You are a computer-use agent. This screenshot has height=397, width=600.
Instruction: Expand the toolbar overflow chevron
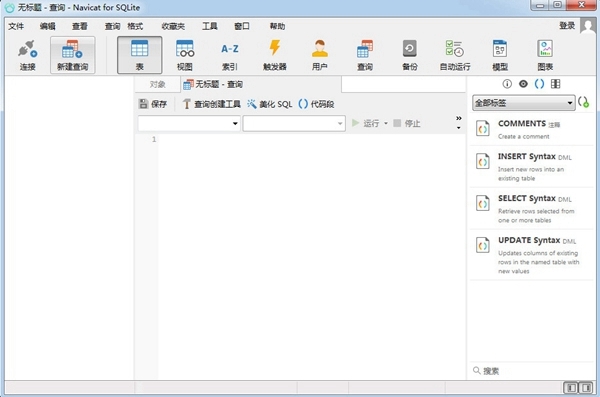[x=458, y=118]
